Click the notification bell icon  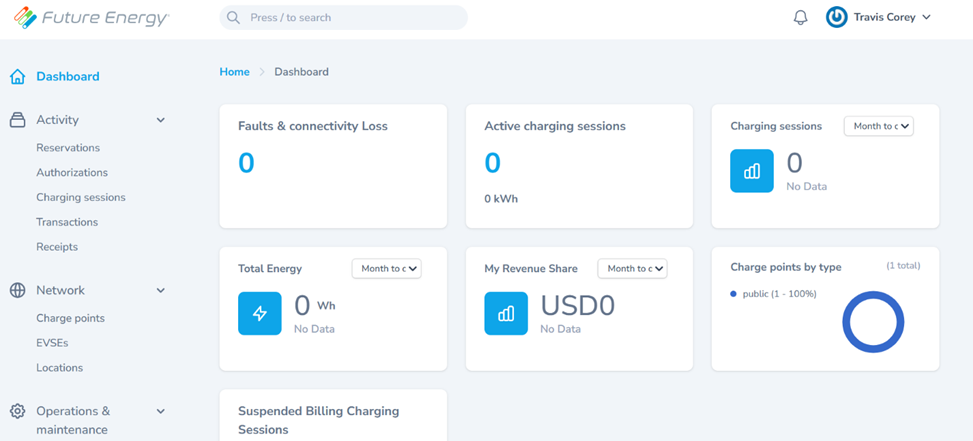(x=800, y=17)
